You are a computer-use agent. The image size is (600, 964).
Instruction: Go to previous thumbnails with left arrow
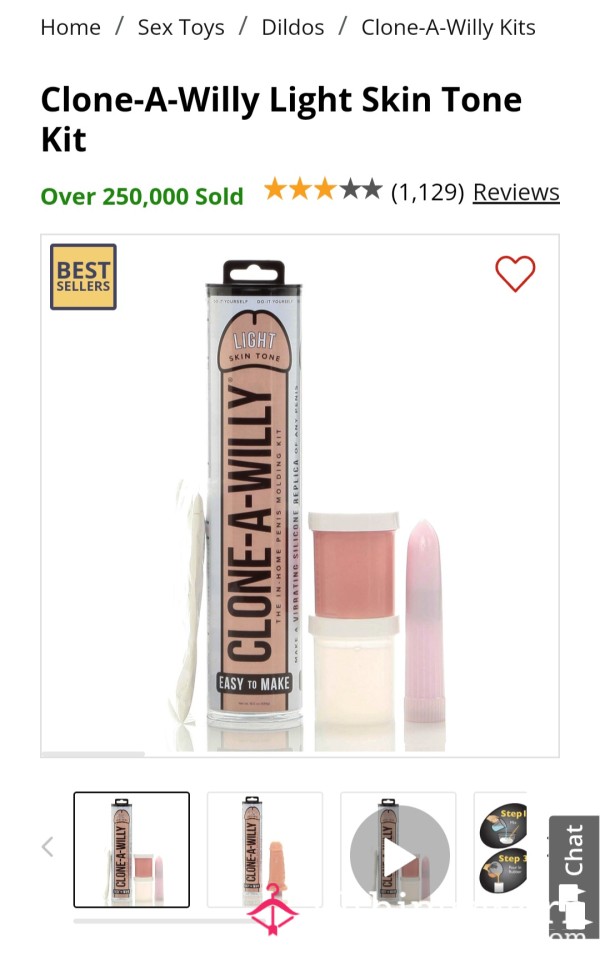(x=47, y=847)
